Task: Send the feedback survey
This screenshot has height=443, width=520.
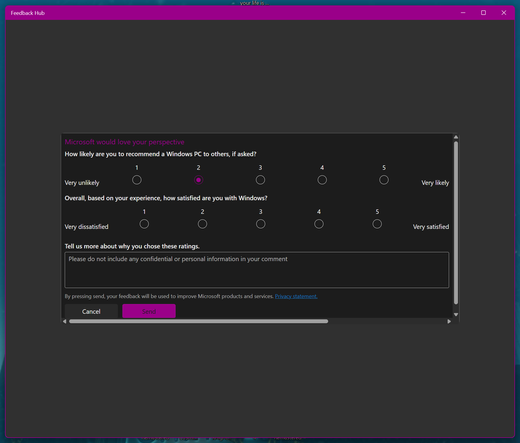Action: pyautogui.click(x=149, y=311)
